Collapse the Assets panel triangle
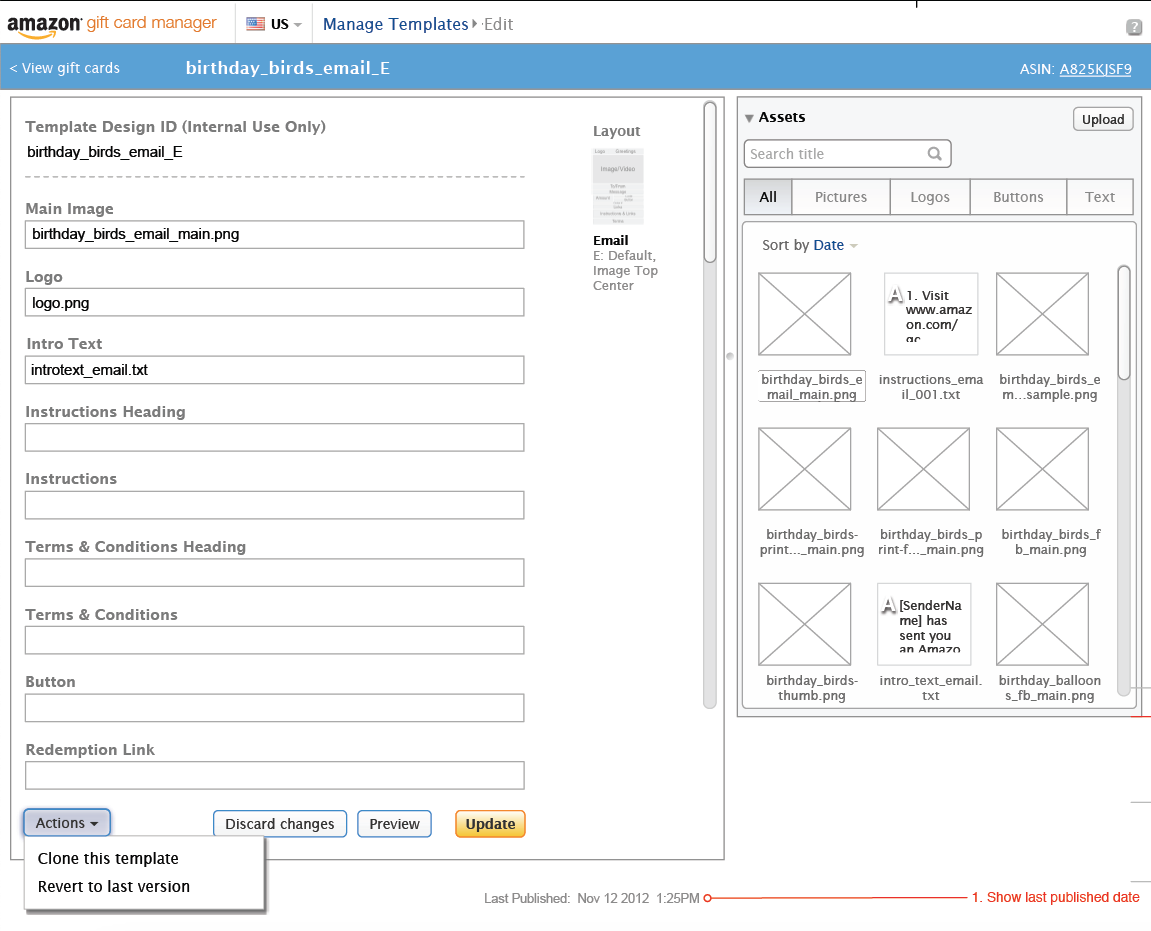The width and height of the screenshot is (1151, 931). 749,118
